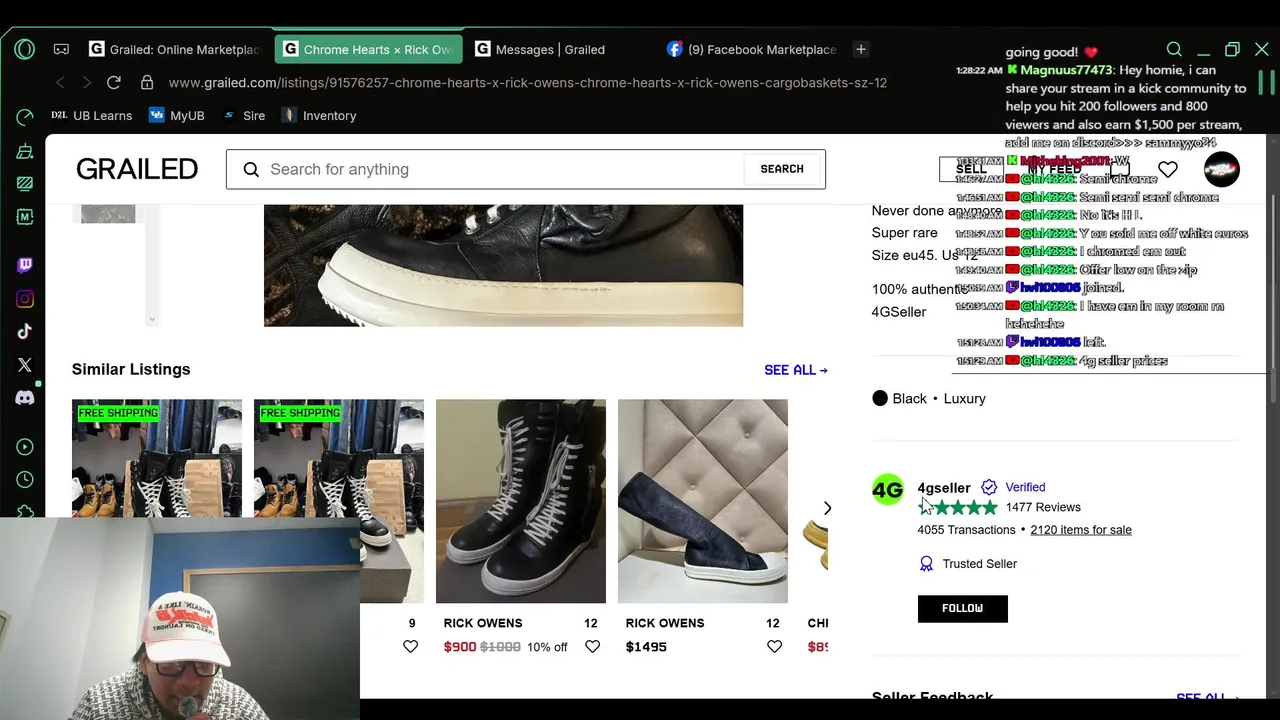
Task: Open GX Control speedometer icon in sidebar
Action: tap(25, 117)
